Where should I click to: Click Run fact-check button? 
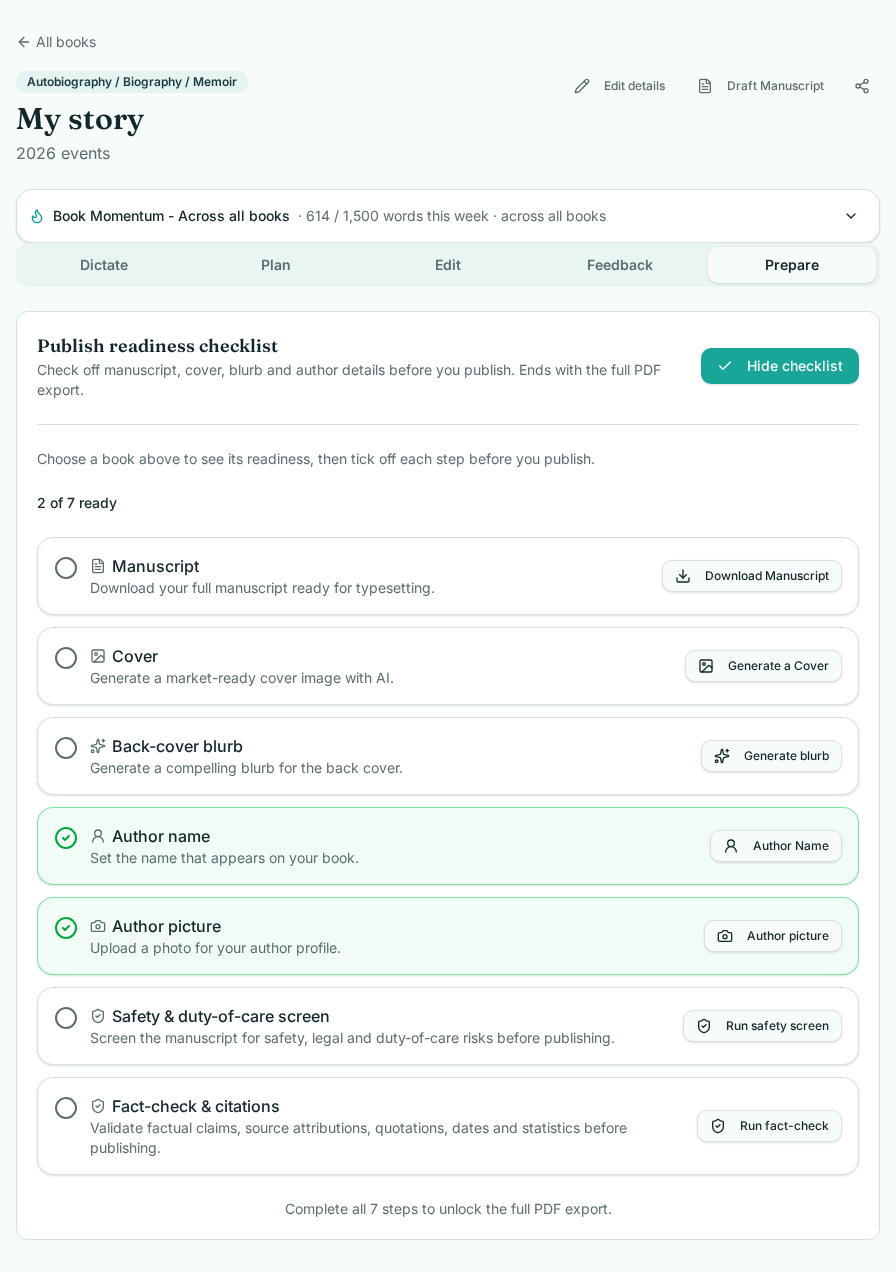click(x=769, y=1126)
